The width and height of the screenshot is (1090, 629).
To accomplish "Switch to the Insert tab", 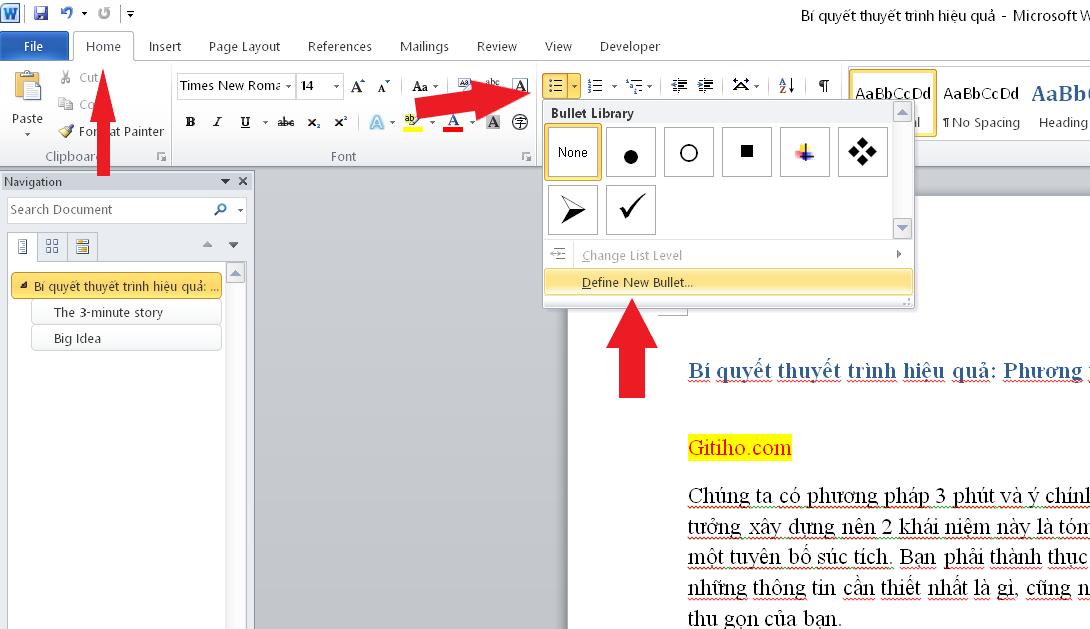I will 165,46.
